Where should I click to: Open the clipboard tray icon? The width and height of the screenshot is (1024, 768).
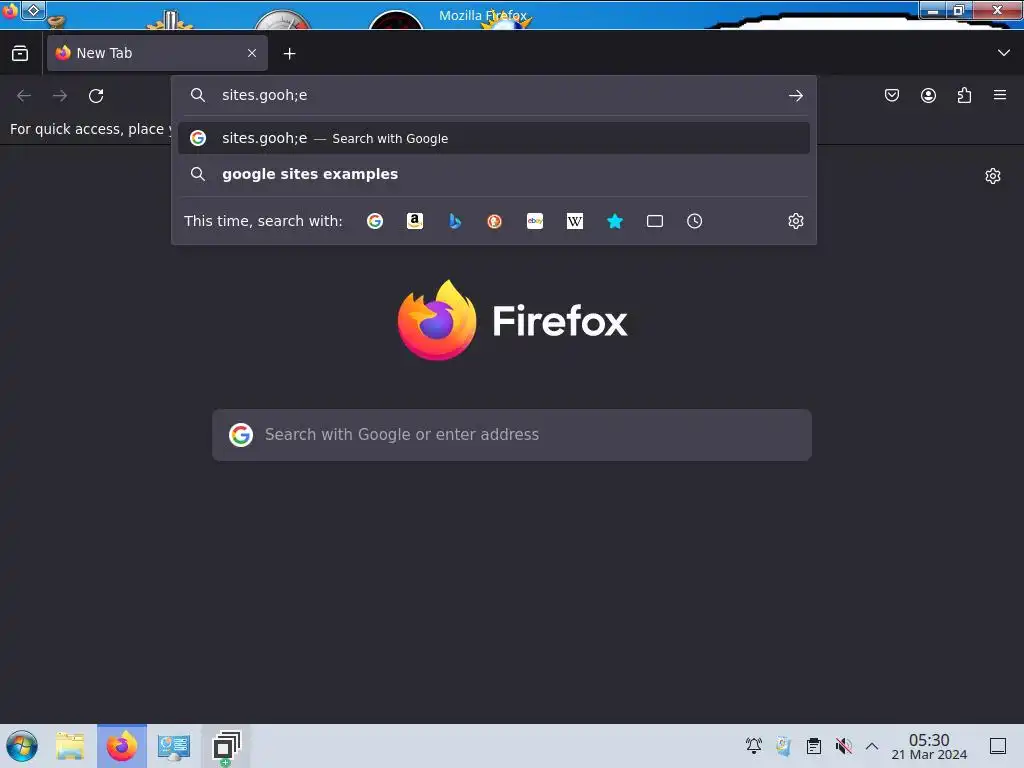point(814,745)
